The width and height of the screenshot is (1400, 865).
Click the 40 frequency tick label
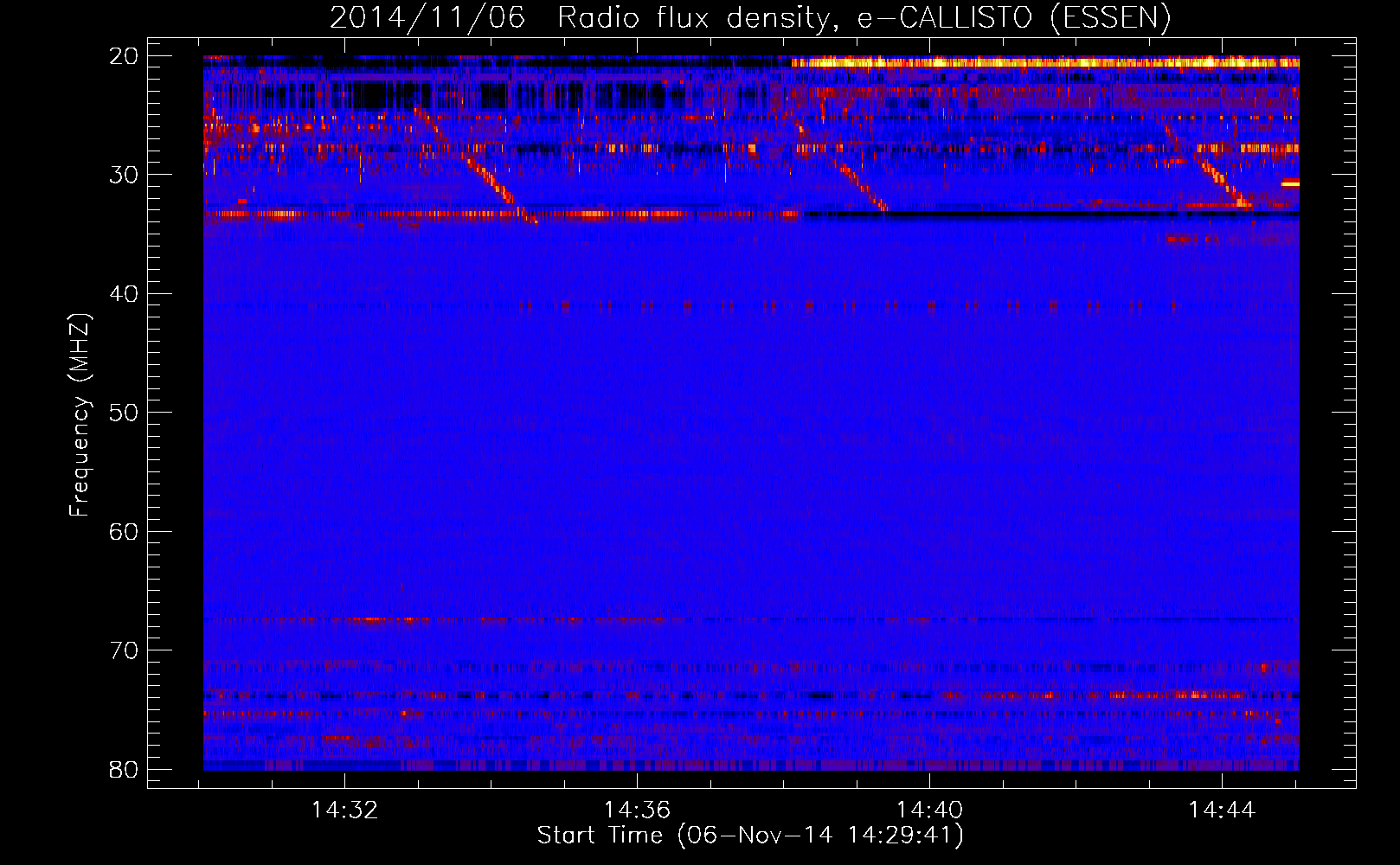point(124,294)
